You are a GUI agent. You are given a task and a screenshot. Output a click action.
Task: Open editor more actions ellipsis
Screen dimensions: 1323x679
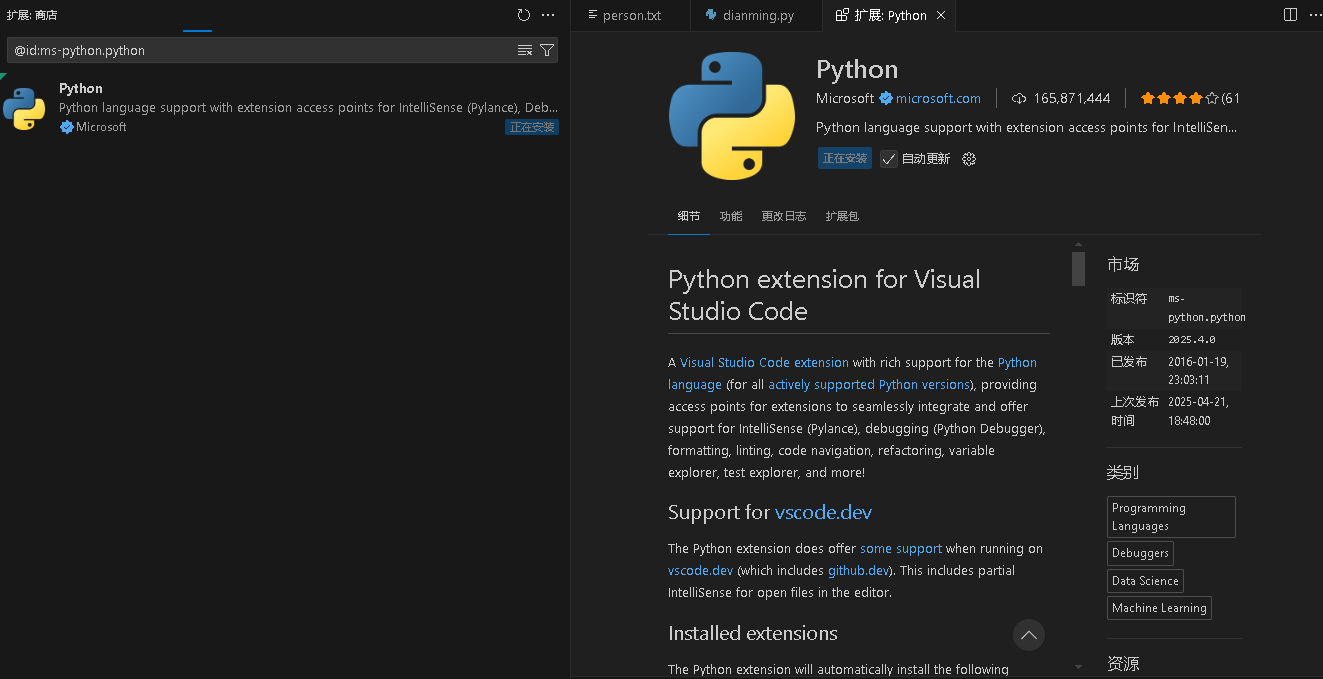(1314, 15)
